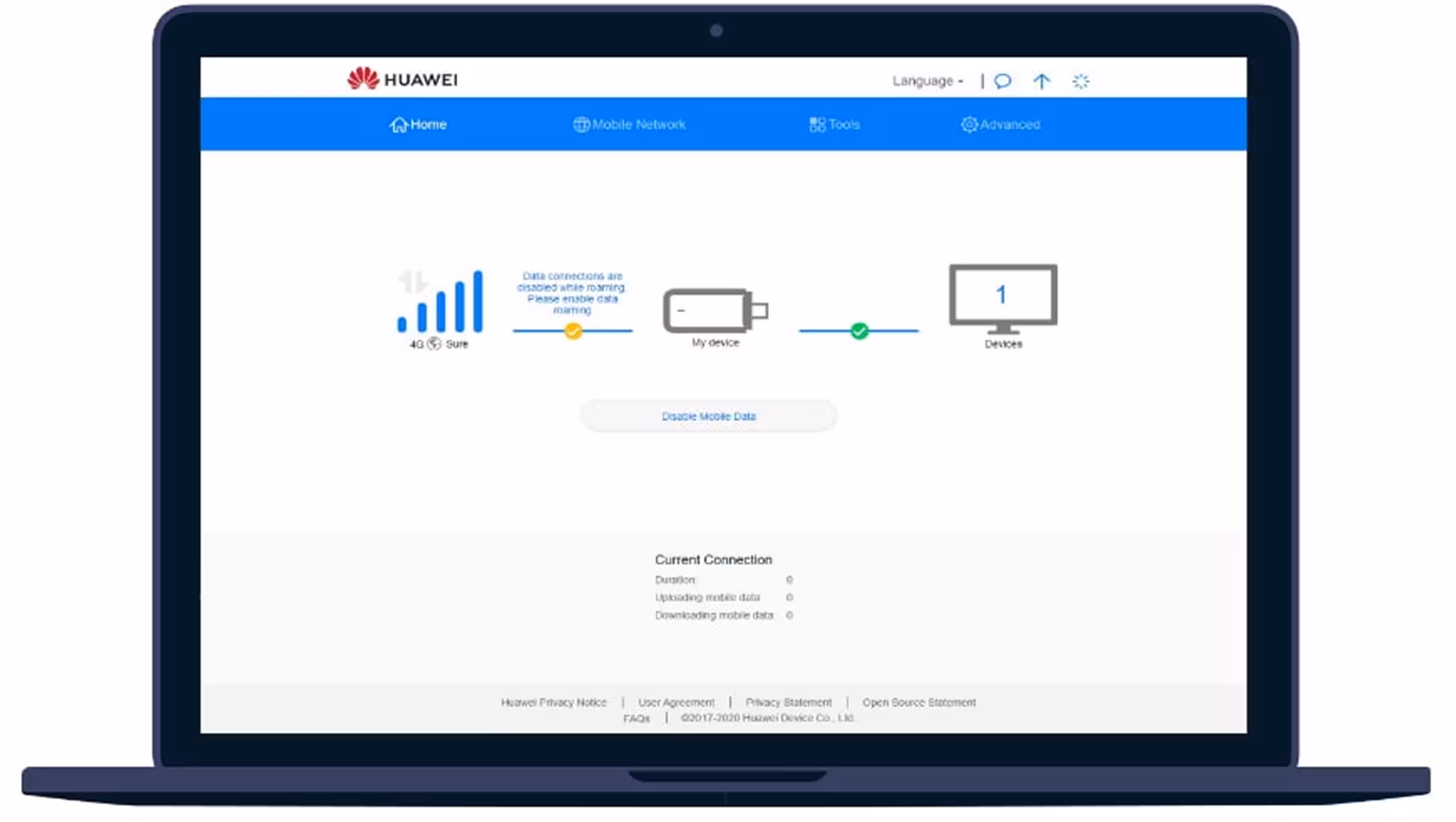The image size is (1456, 822).
Task: Open the Open Source Statement link
Action: coord(919,702)
